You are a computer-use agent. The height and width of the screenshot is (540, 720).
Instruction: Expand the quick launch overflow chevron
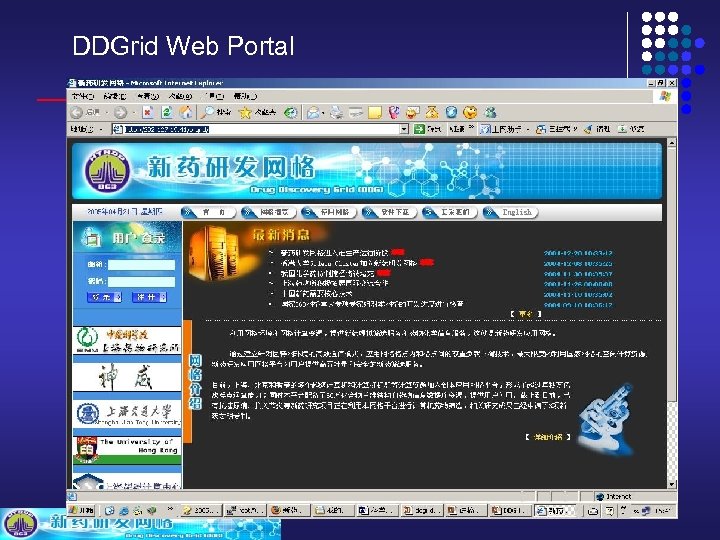(x=170, y=509)
